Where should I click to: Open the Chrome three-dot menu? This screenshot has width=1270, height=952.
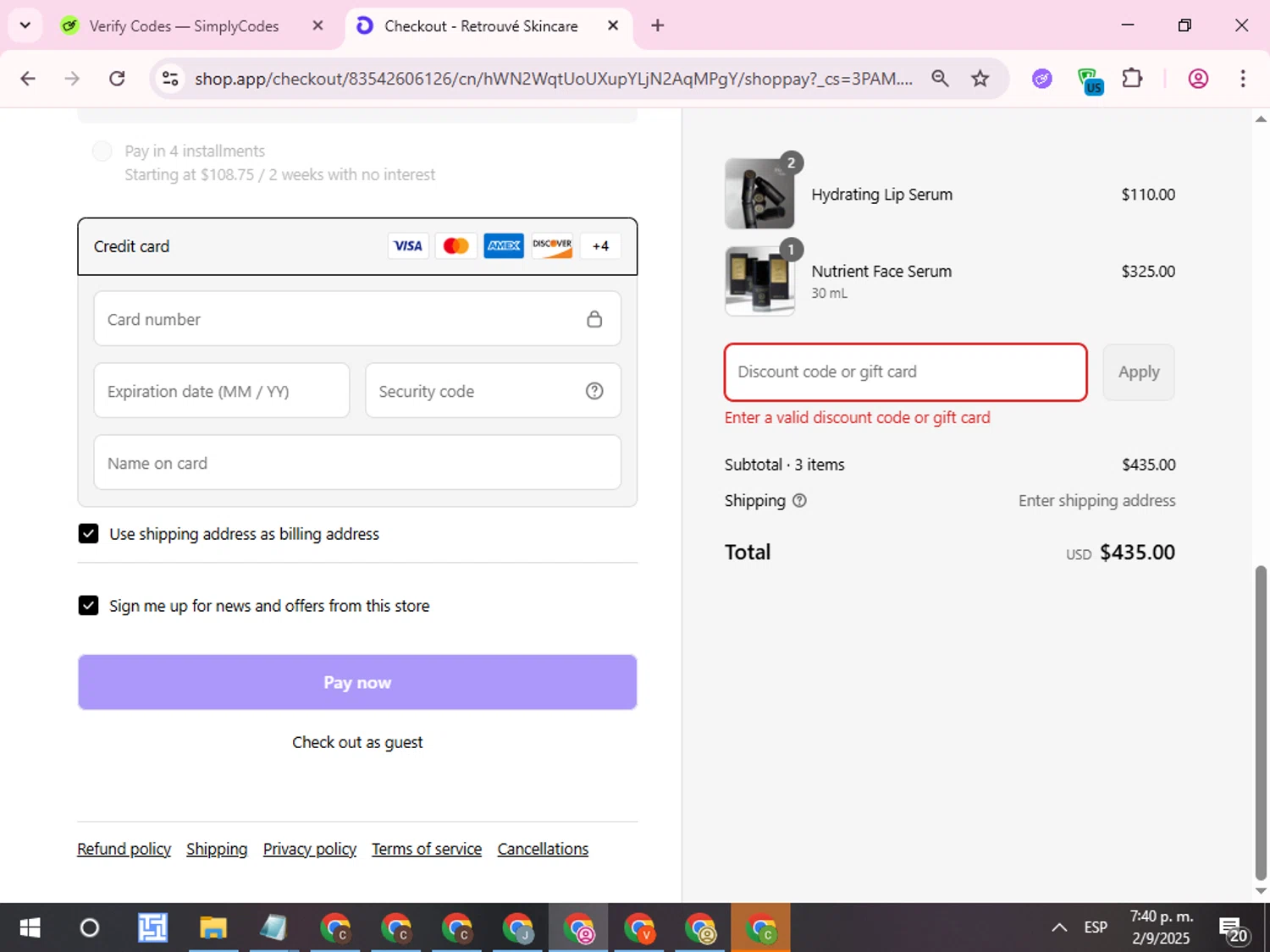coord(1242,79)
